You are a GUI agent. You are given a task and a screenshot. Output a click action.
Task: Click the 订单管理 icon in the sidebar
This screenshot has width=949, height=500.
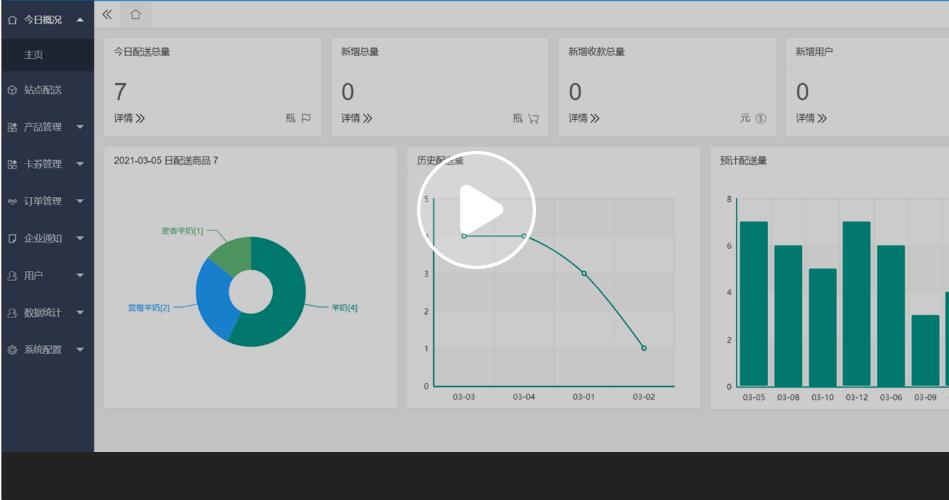point(12,201)
